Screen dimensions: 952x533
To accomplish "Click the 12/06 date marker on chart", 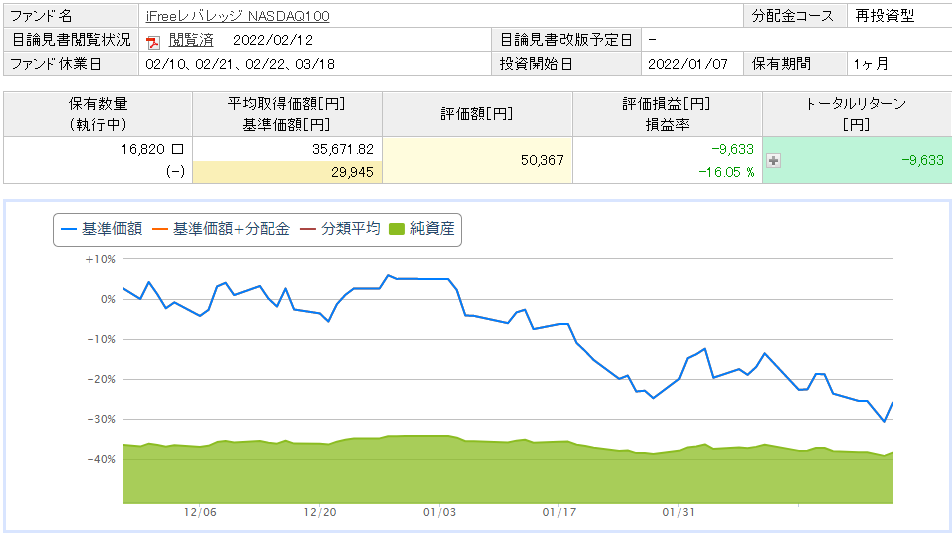I will click(x=200, y=512).
